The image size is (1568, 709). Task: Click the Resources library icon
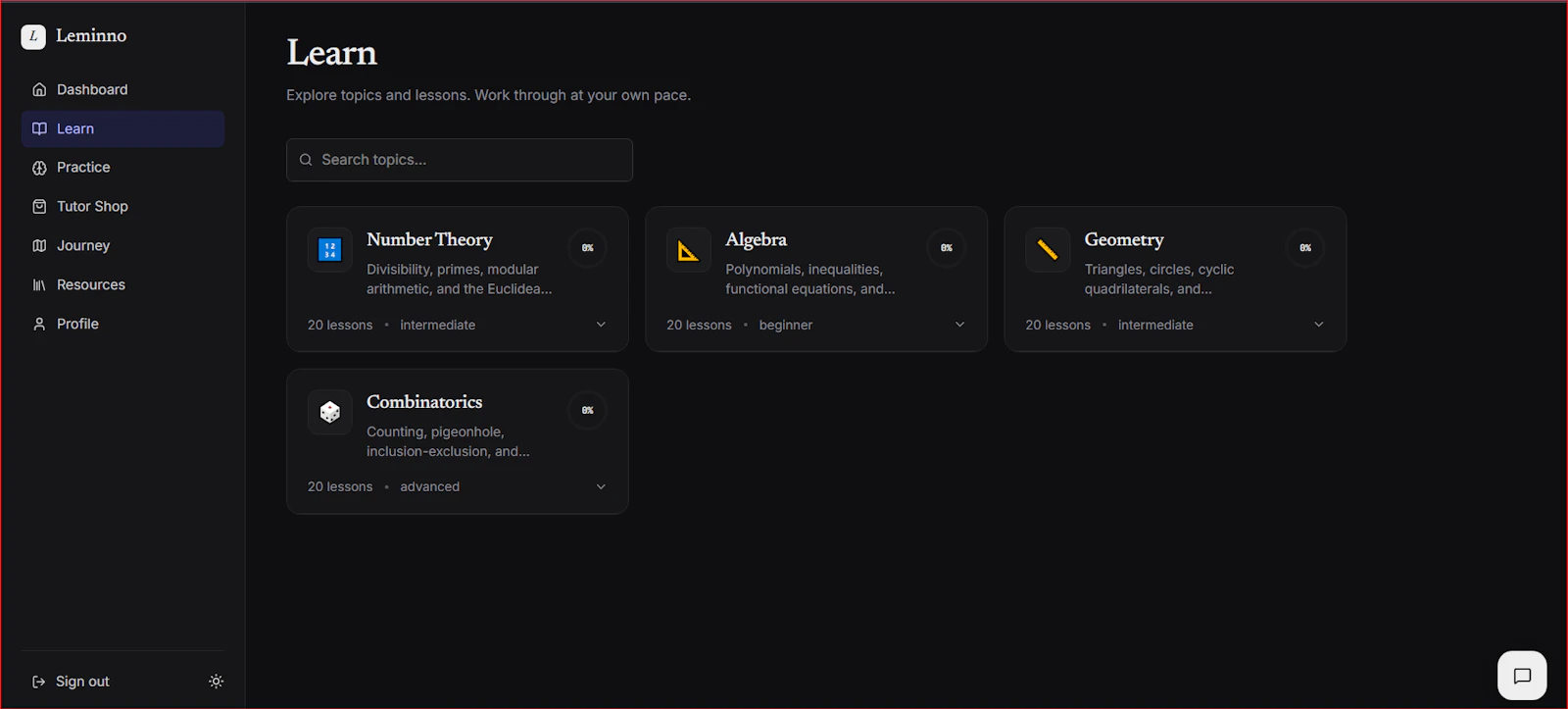click(39, 285)
